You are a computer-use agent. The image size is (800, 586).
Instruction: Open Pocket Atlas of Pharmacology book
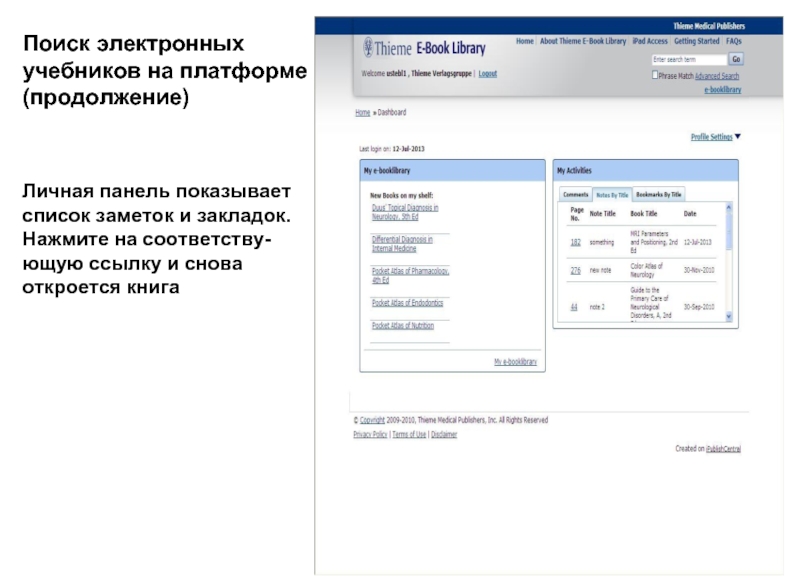410,275
